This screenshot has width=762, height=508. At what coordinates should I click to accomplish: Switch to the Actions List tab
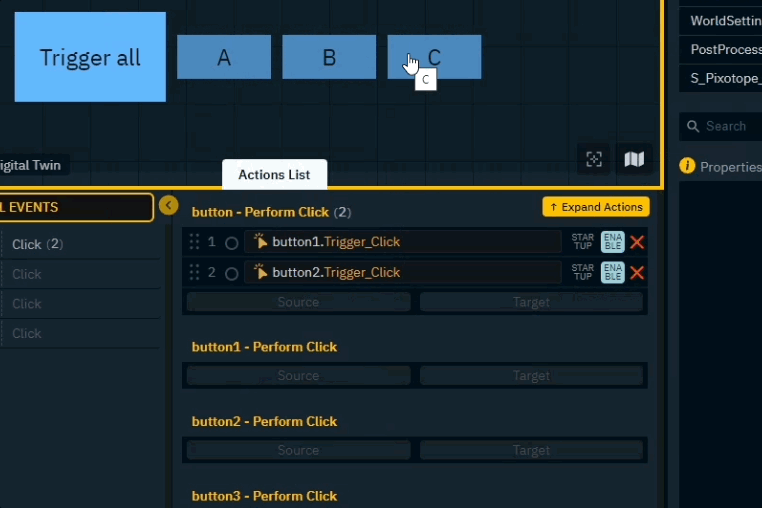click(274, 174)
